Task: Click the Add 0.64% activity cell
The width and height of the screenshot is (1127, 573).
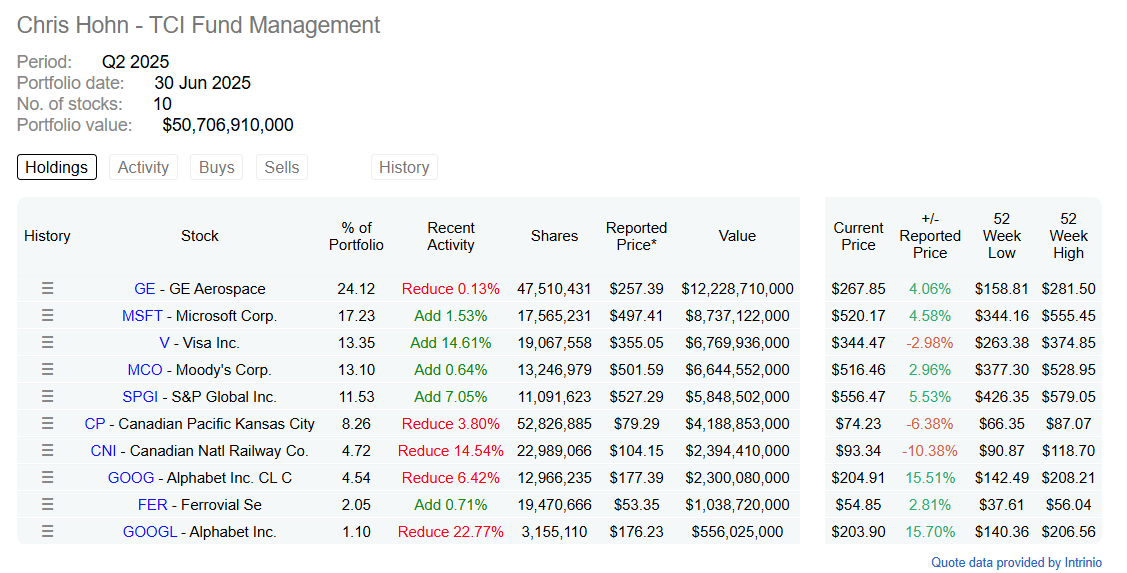Action: 451,370
